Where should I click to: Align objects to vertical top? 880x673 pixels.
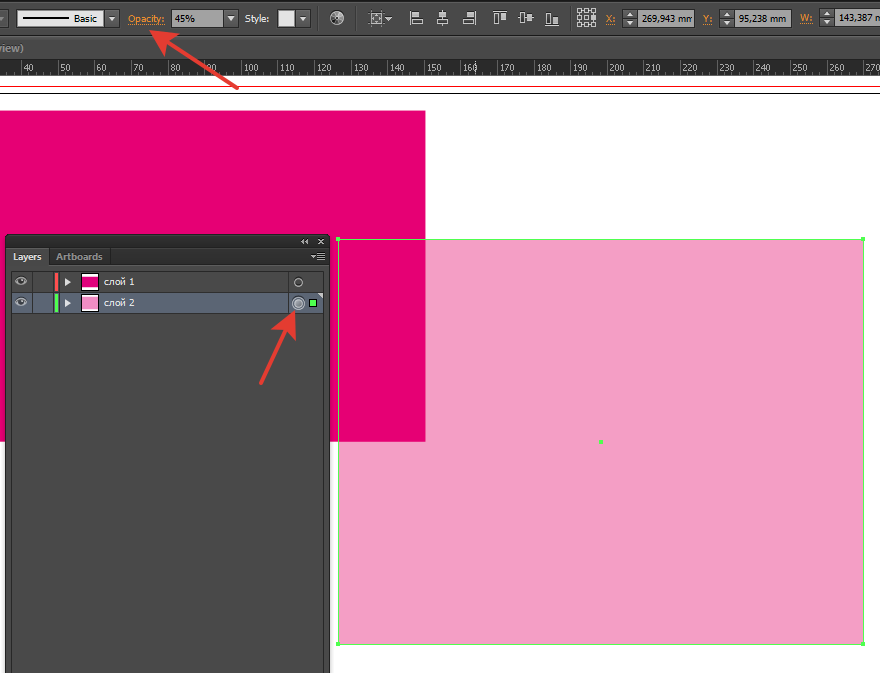[499, 19]
